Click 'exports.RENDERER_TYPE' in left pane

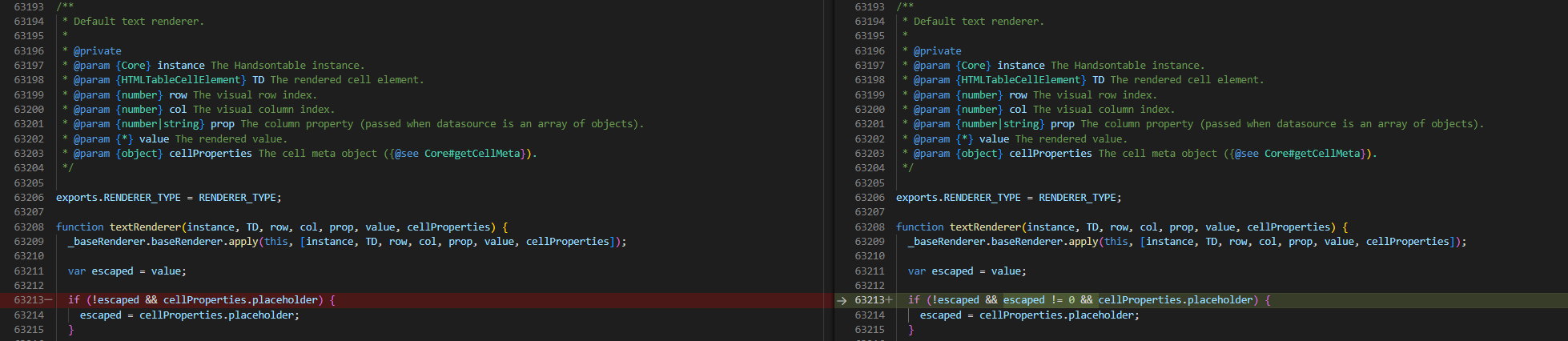(x=119, y=198)
